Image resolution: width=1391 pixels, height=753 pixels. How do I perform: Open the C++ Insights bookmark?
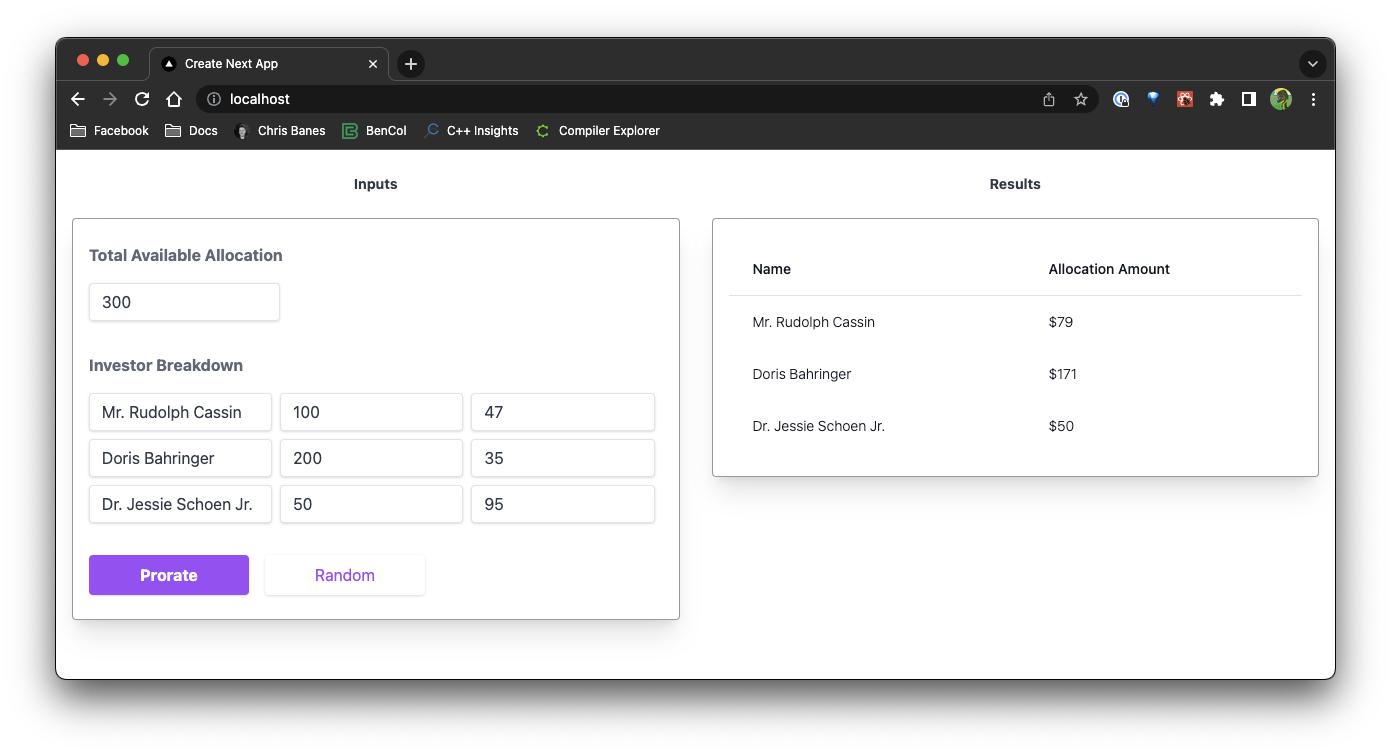pyautogui.click(x=471, y=131)
